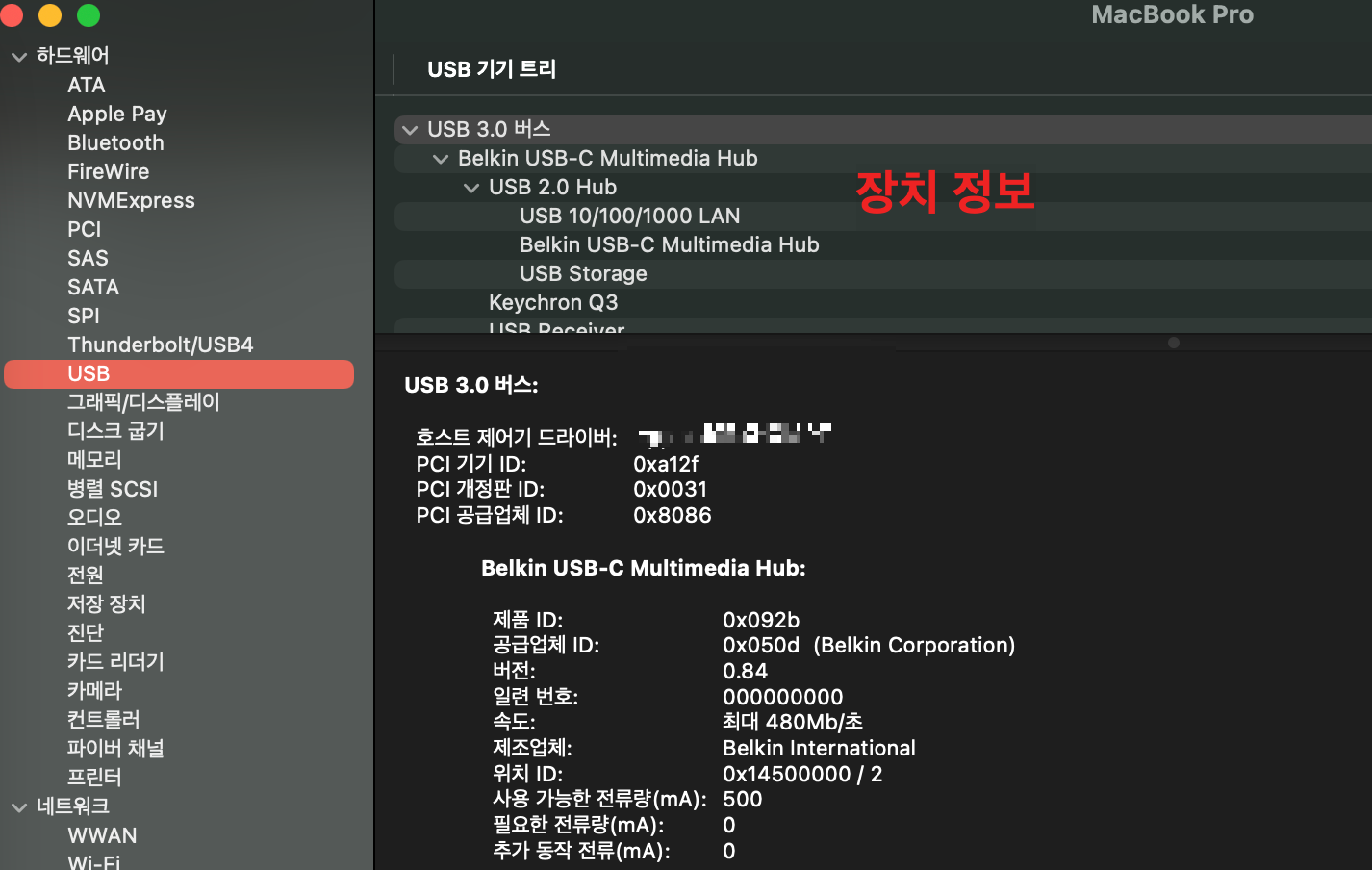Click the 000000000 일련 번호 value
Image resolution: width=1372 pixels, height=870 pixels.
click(783, 698)
